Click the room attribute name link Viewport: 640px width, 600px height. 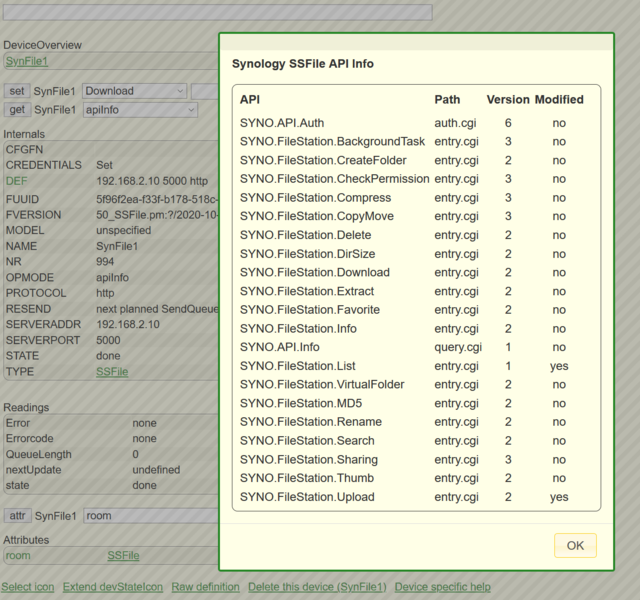[18, 556]
